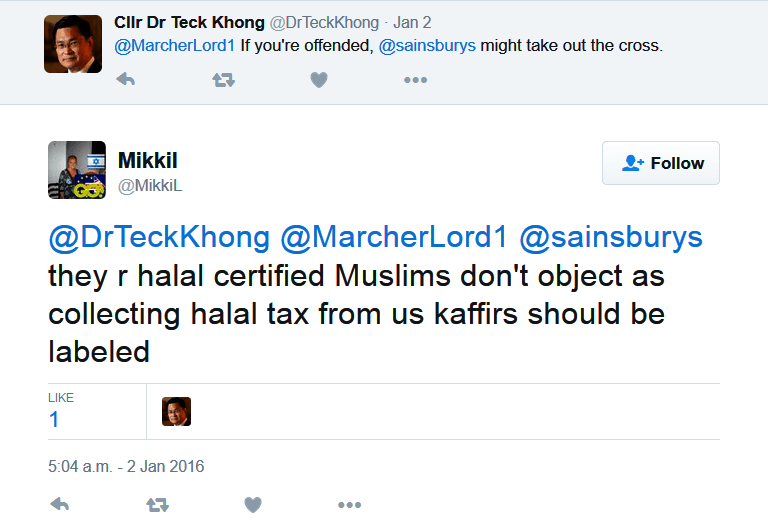This screenshot has width=768, height=525.
Task: View the like count of 1
Action: click(x=54, y=419)
